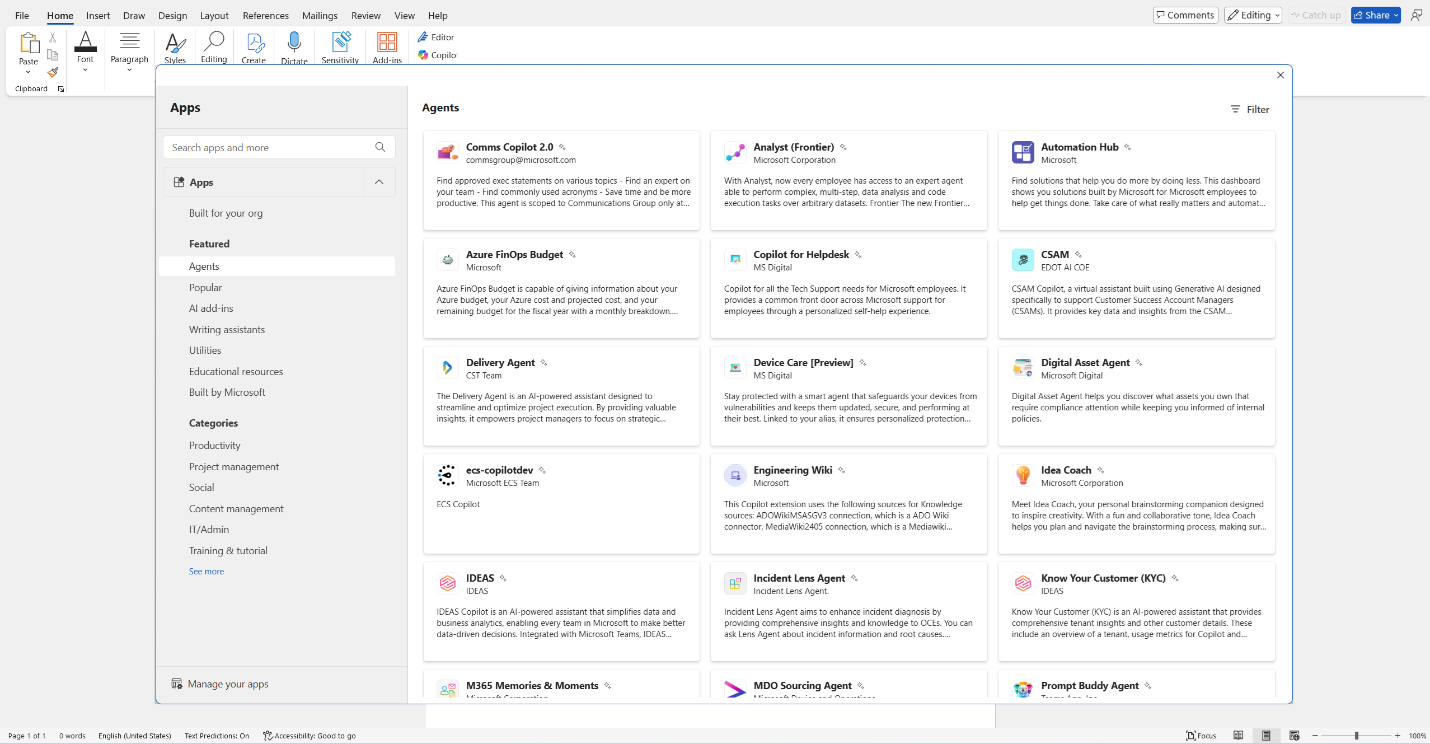The width and height of the screenshot is (1430, 744).
Task: Click the search magnifier in Apps search
Action: (380, 147)
